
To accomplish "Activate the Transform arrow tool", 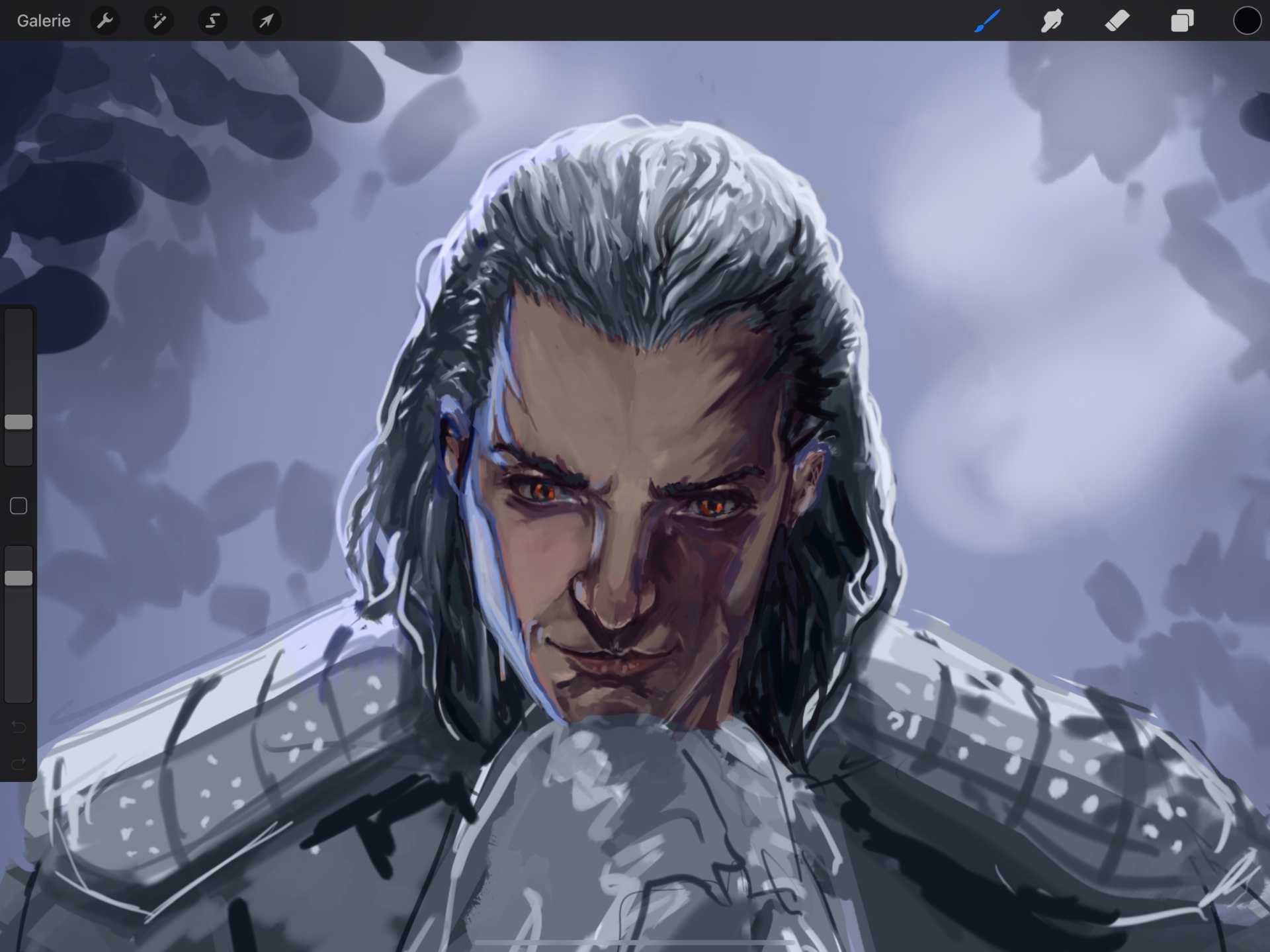I will point(267,21).
